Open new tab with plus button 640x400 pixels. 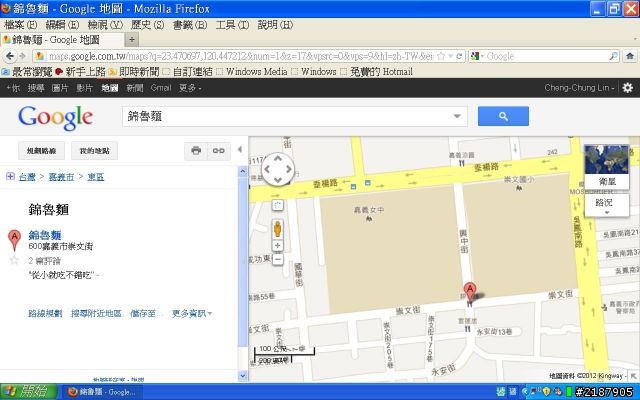pos(132,40)
